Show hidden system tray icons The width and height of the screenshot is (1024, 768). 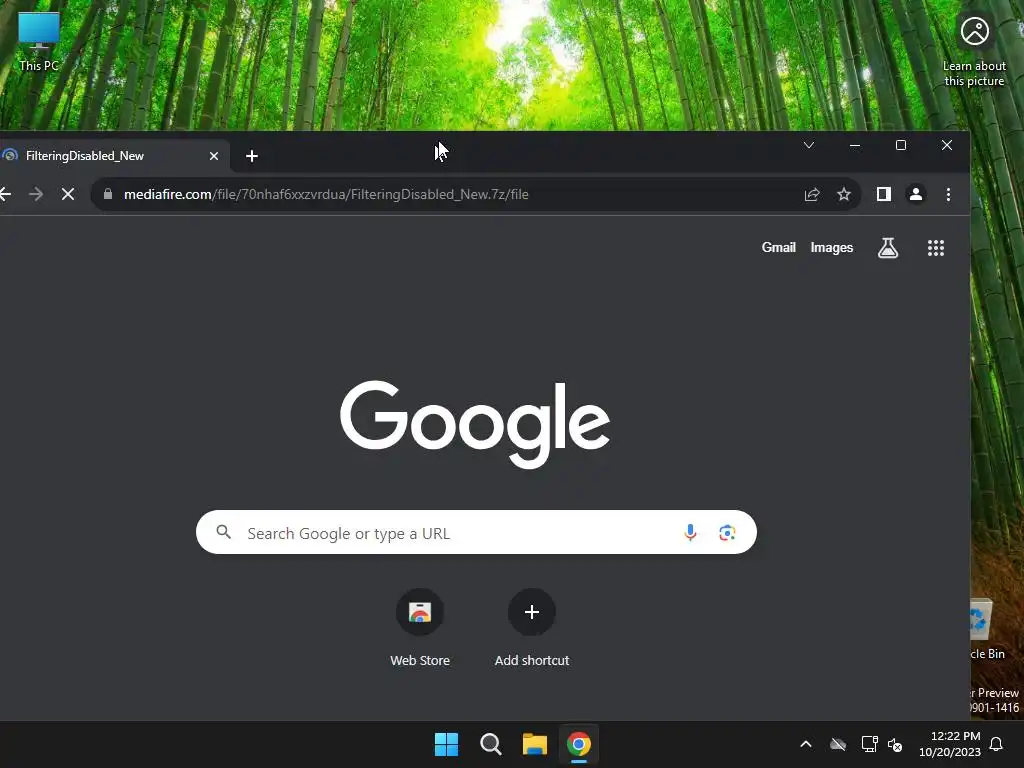(806, 744)
